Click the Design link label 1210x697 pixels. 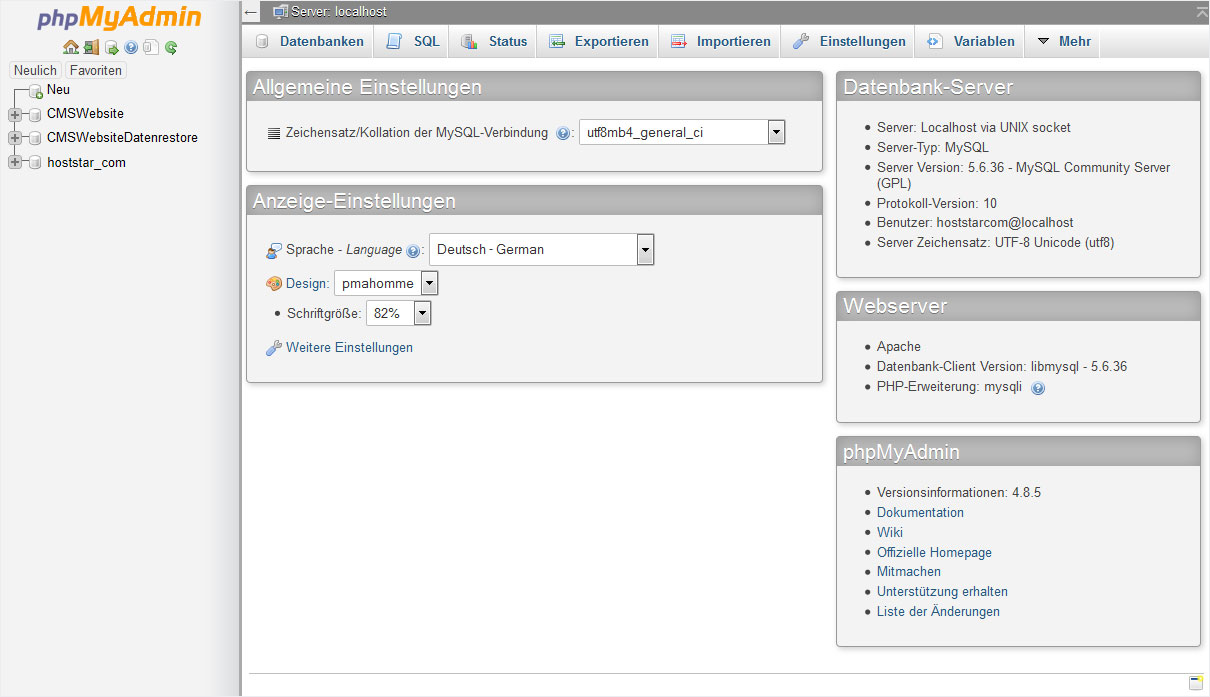click(x=308, y=284)
